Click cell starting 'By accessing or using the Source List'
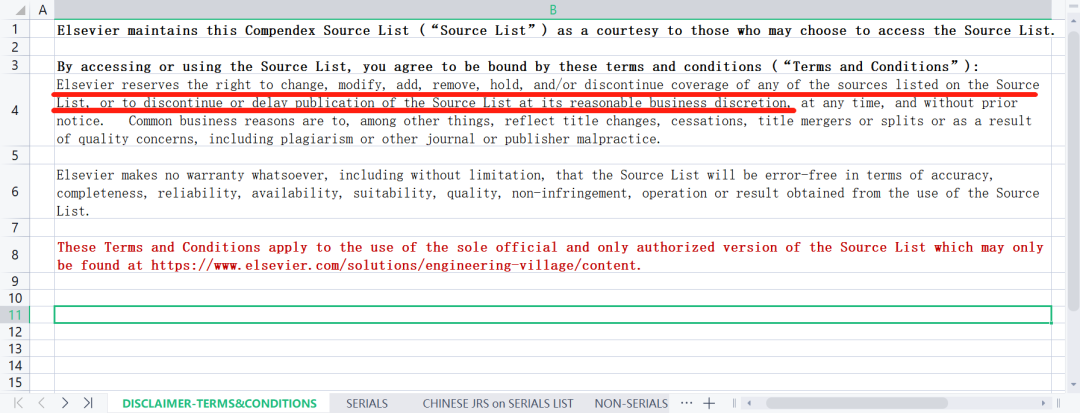The height and width of the screenshot is (413, 1080). 553,66
